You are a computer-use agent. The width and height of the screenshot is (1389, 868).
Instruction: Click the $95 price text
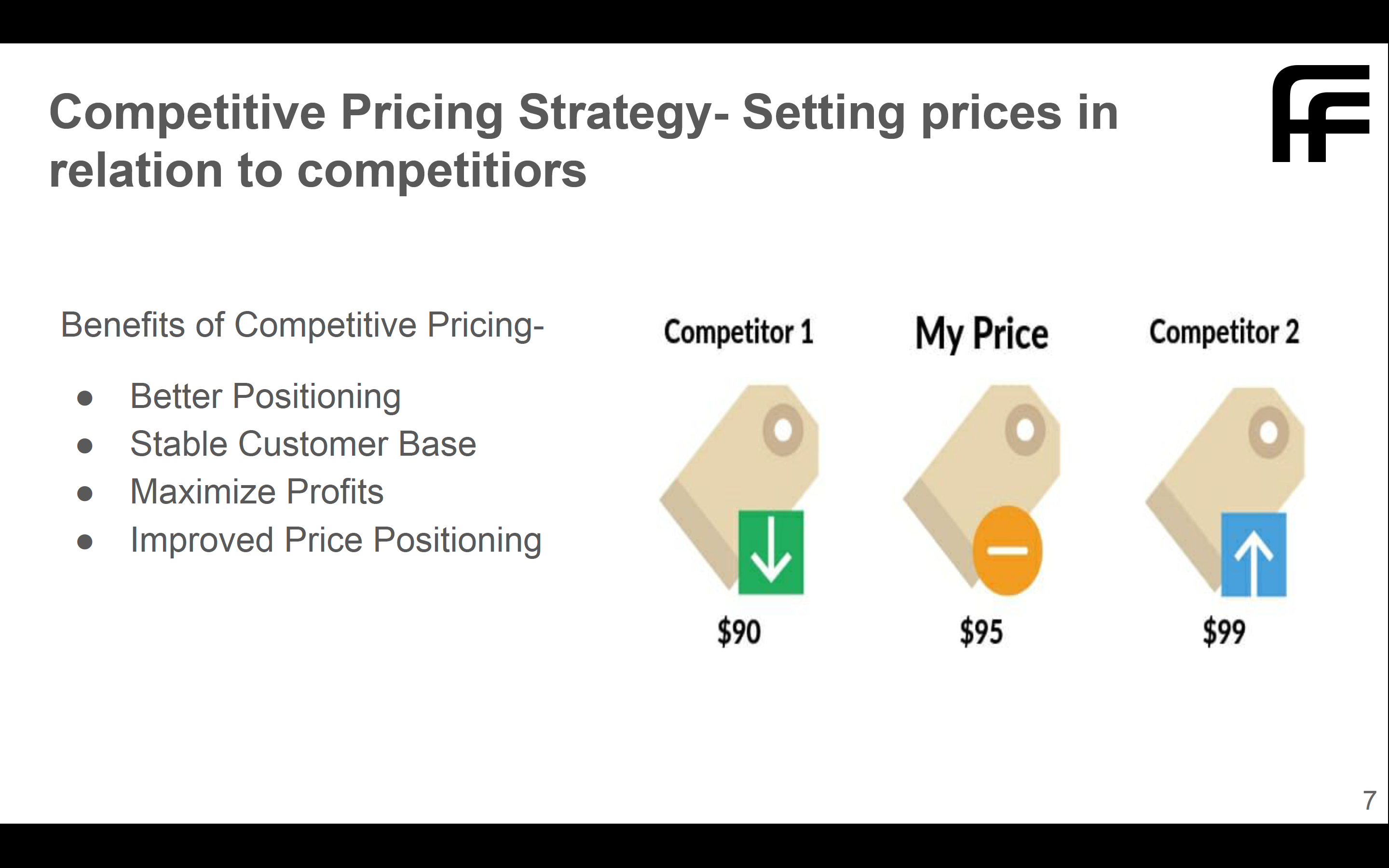981,632
